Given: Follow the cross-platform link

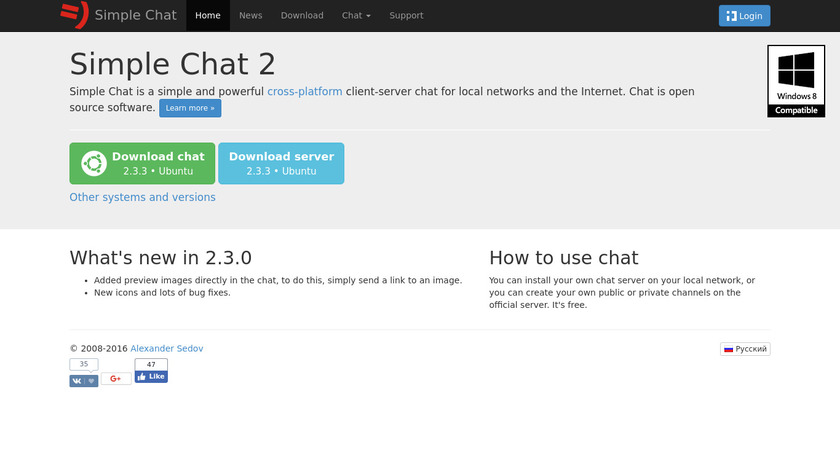Looking at the screenshot, I should tap(305, 92).
